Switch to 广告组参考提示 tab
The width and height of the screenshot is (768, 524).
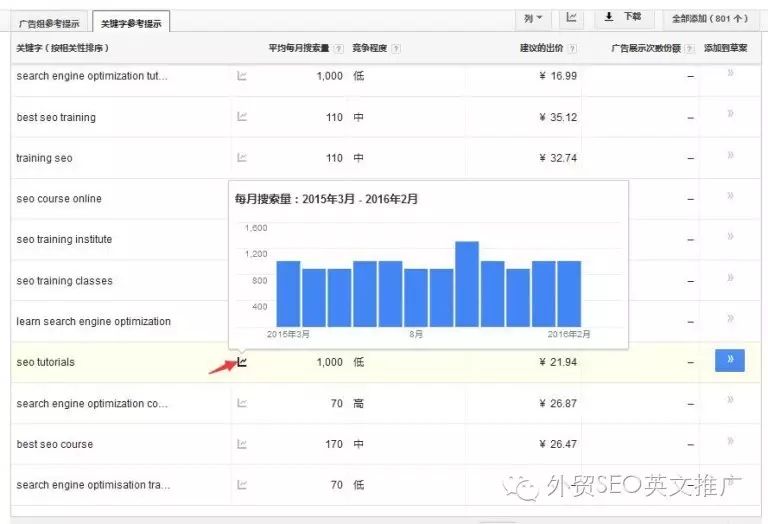[x=49, y=23]
